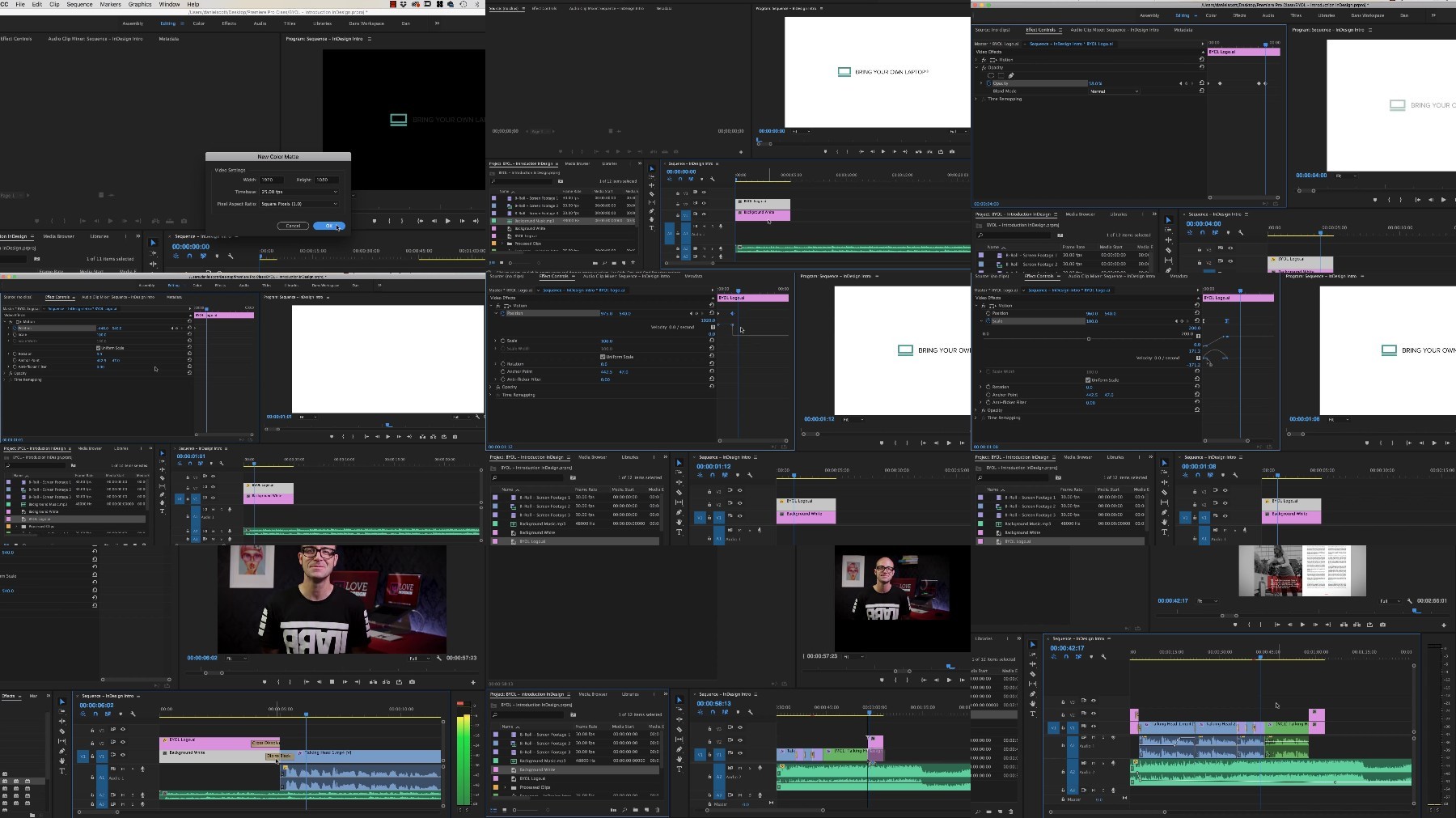The width and height of the screenshot is (1456, 818).
Task: Toggle Snap in the 00:00:06:02 timeline
Action: click(95, 714)
